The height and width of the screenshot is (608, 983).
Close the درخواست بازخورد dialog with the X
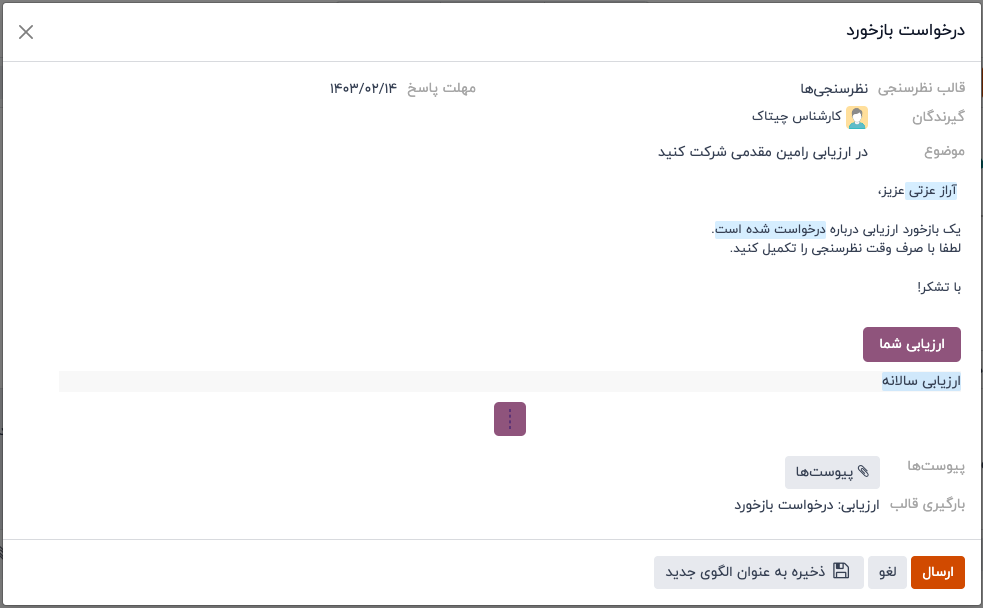[x=26, y=32]
